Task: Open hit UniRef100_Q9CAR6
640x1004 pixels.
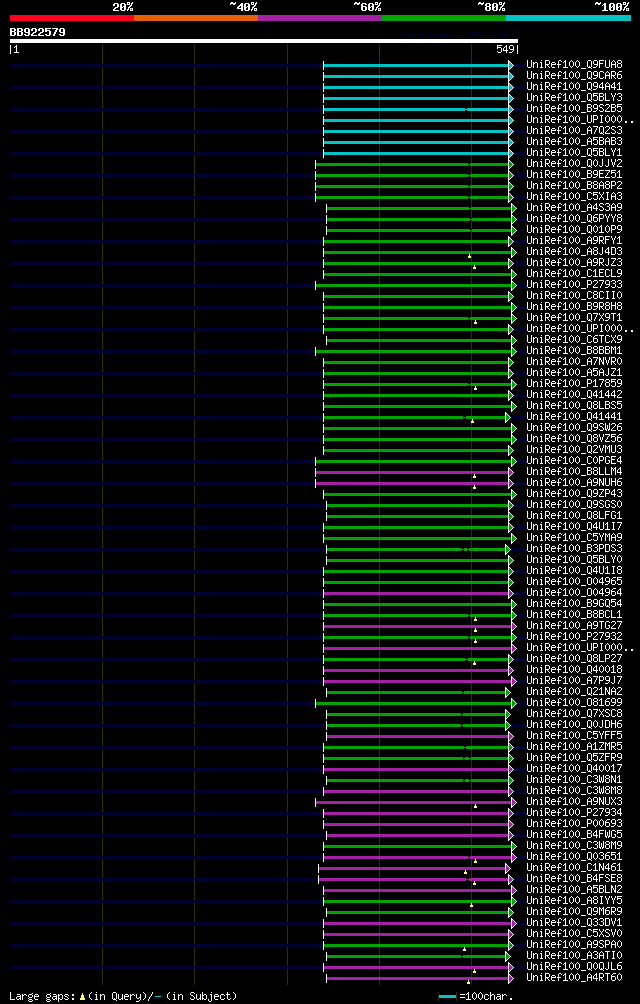Action: coord(574,76)
